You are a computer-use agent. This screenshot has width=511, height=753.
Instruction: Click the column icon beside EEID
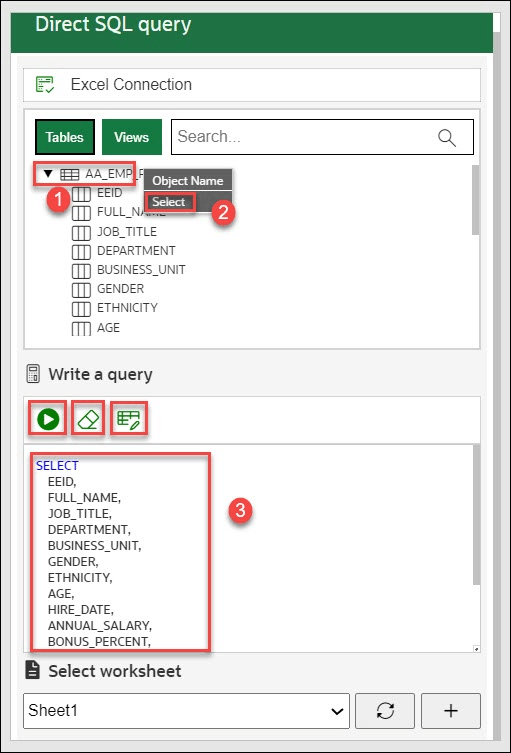tap(81, 194)
